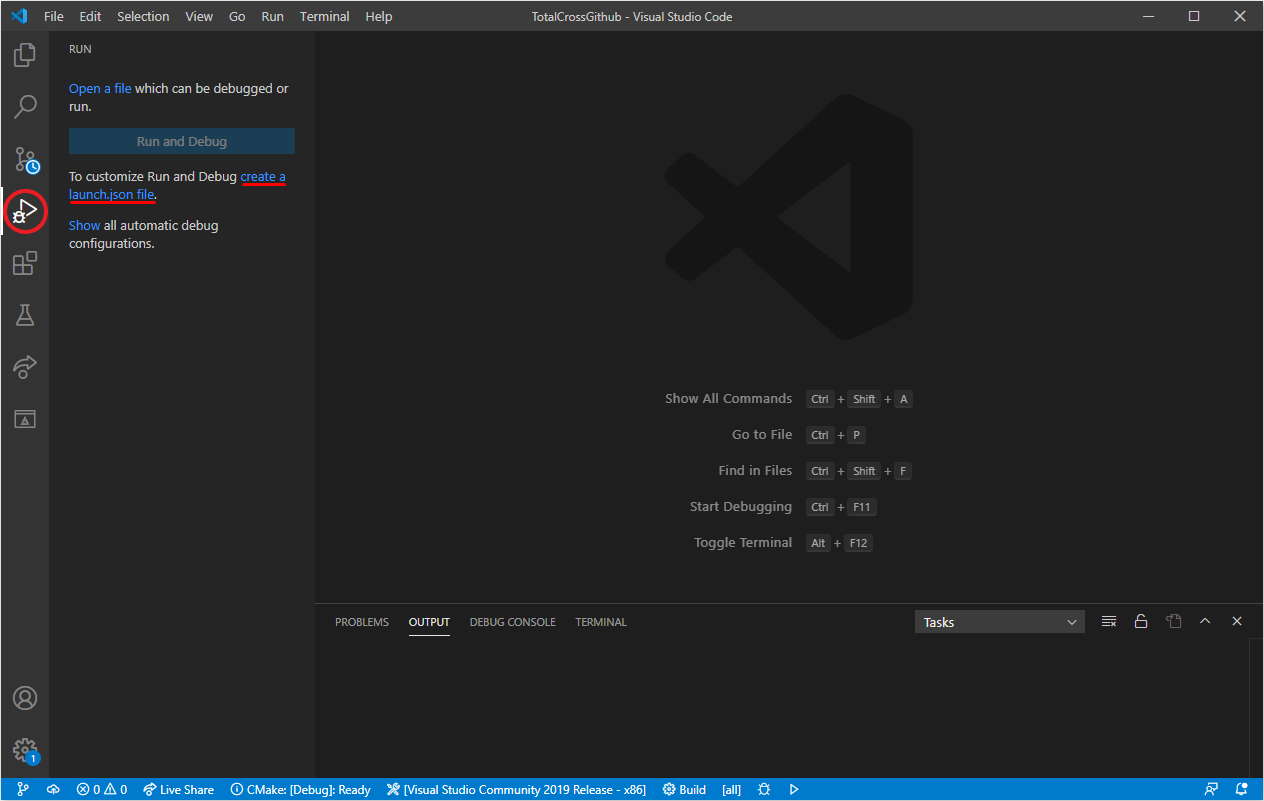Click the Build button in status bar
The image size is (1264, 801).
tap(684, 789)
